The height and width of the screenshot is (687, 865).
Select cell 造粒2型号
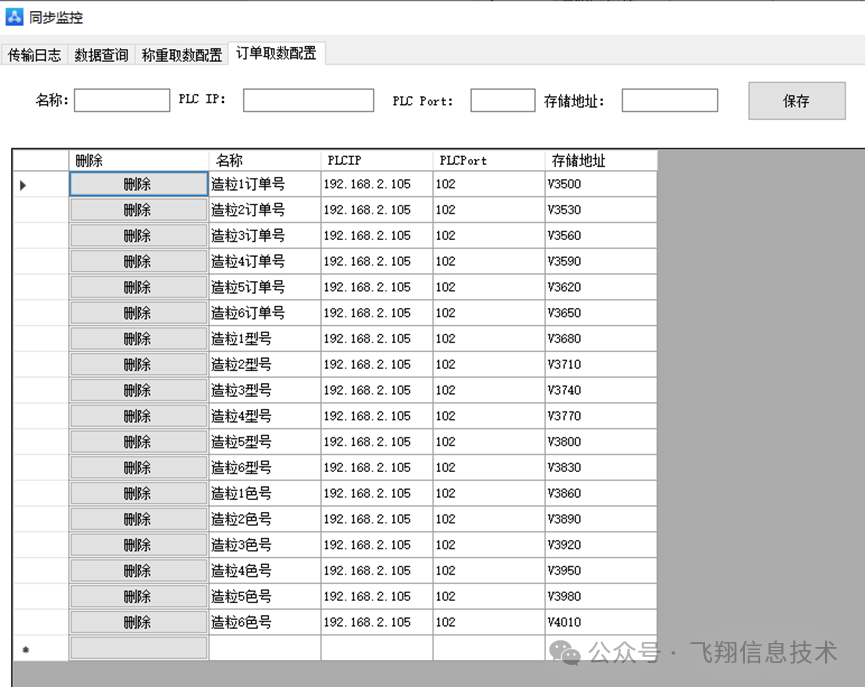(265, 364)
